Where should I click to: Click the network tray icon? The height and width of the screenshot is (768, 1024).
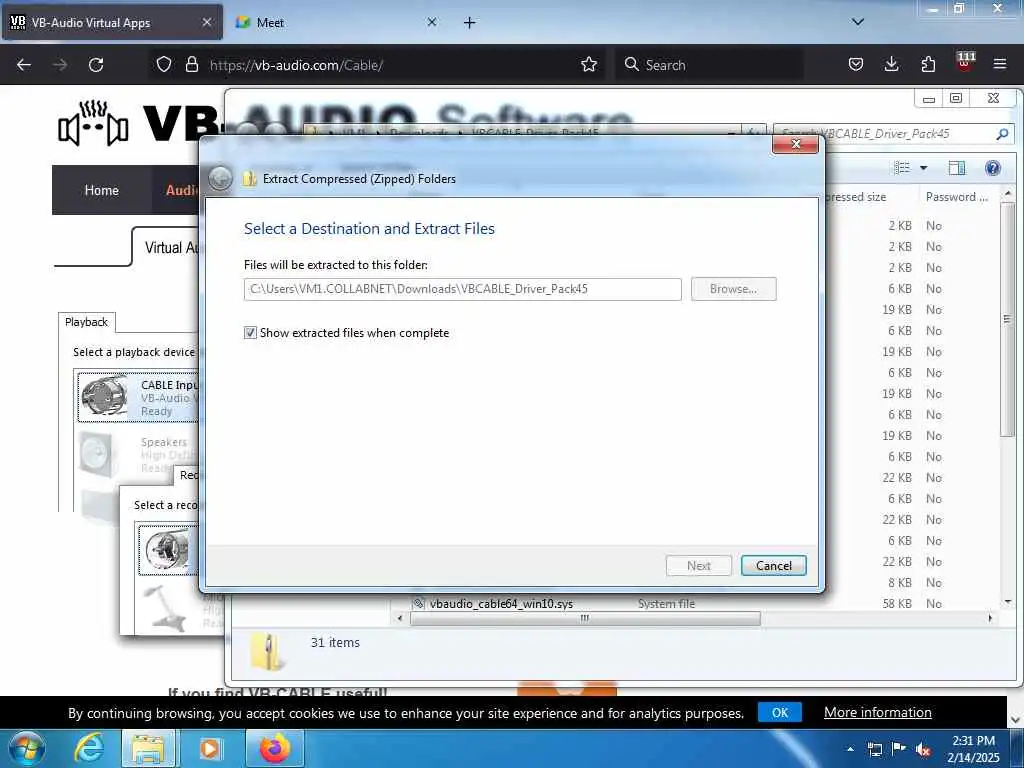point(874,749)
